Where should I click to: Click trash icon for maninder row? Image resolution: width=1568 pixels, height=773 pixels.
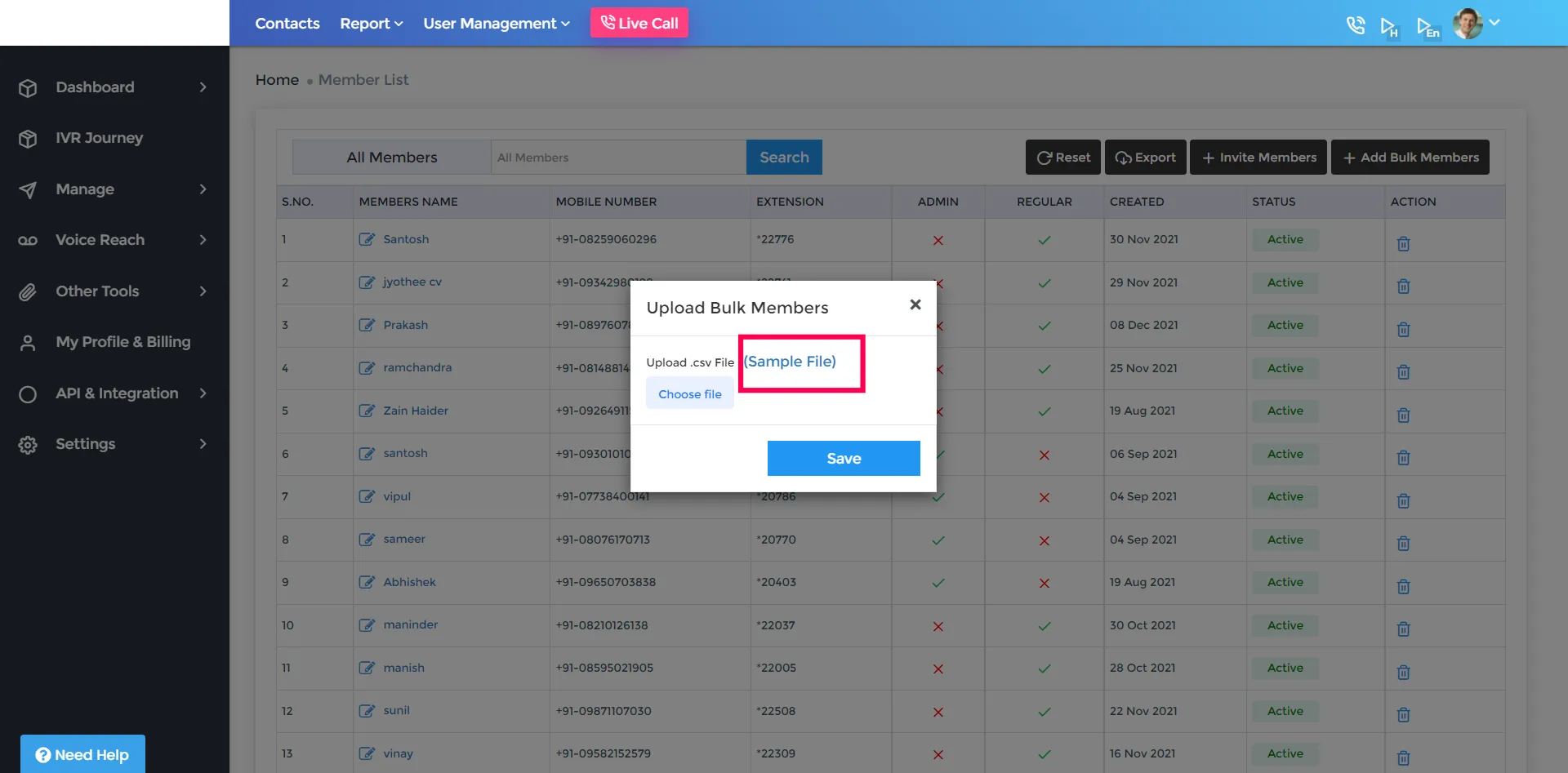(x=1403, y=629)
